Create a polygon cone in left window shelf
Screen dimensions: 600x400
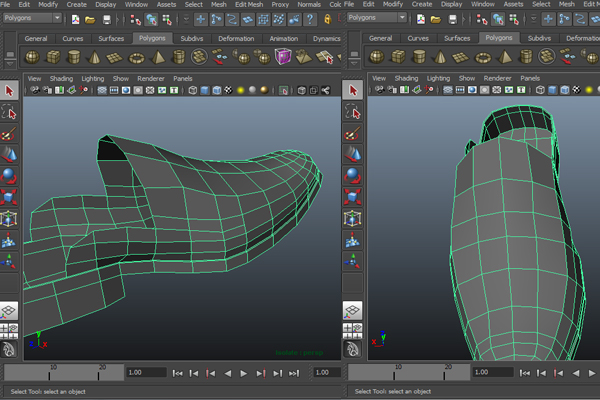(94, 57)
